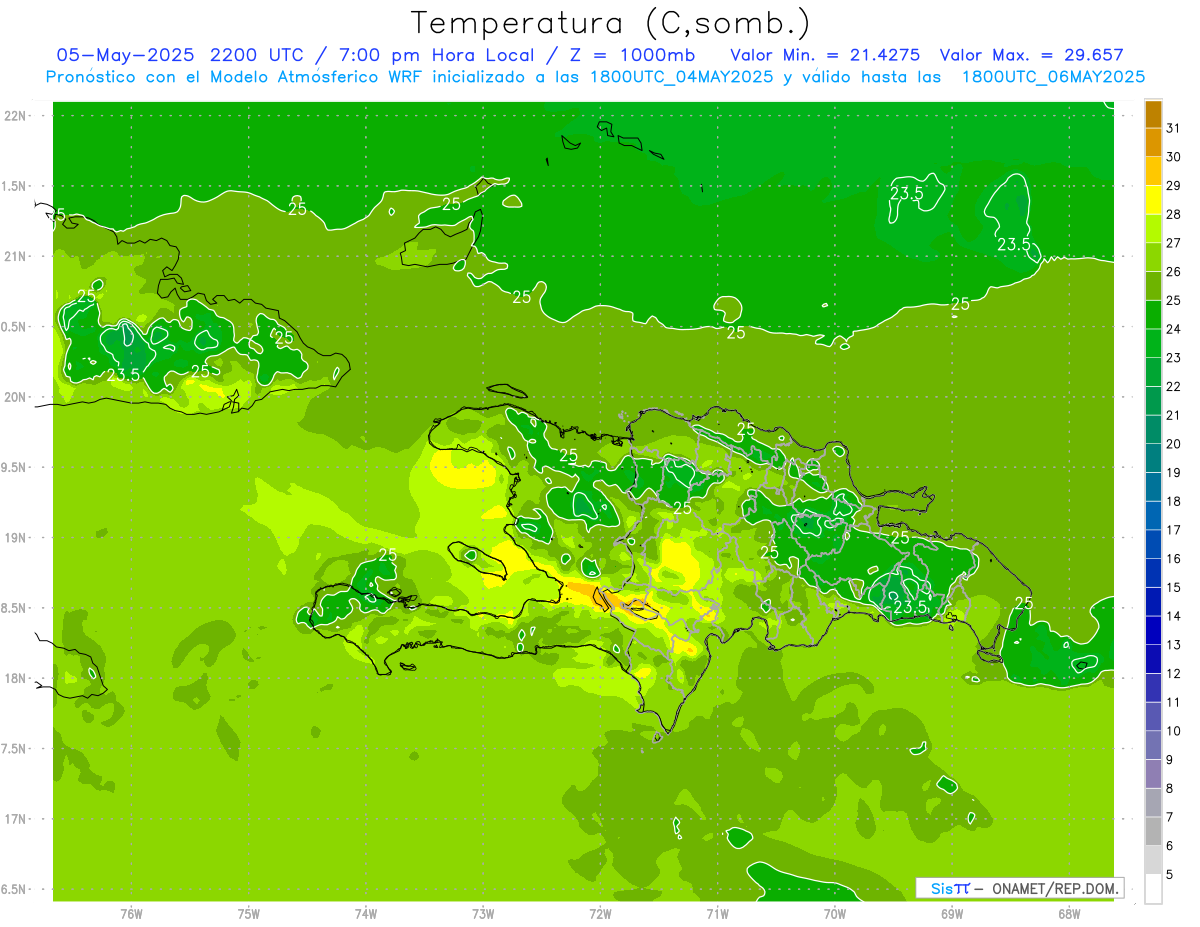The height and width of the screenshot is (927, 1200).
Task: Click the "73W" longitude axis label
Action: click(x=483, y=913)
